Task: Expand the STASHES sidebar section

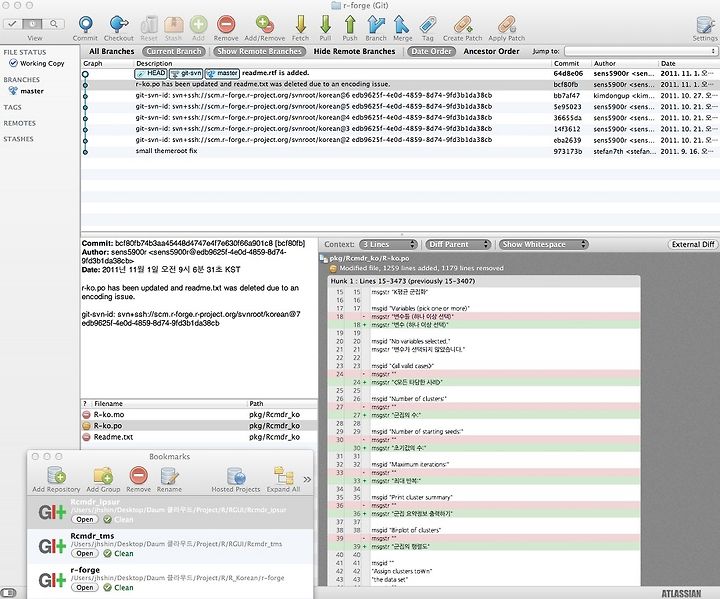Action: click(18, 139)
